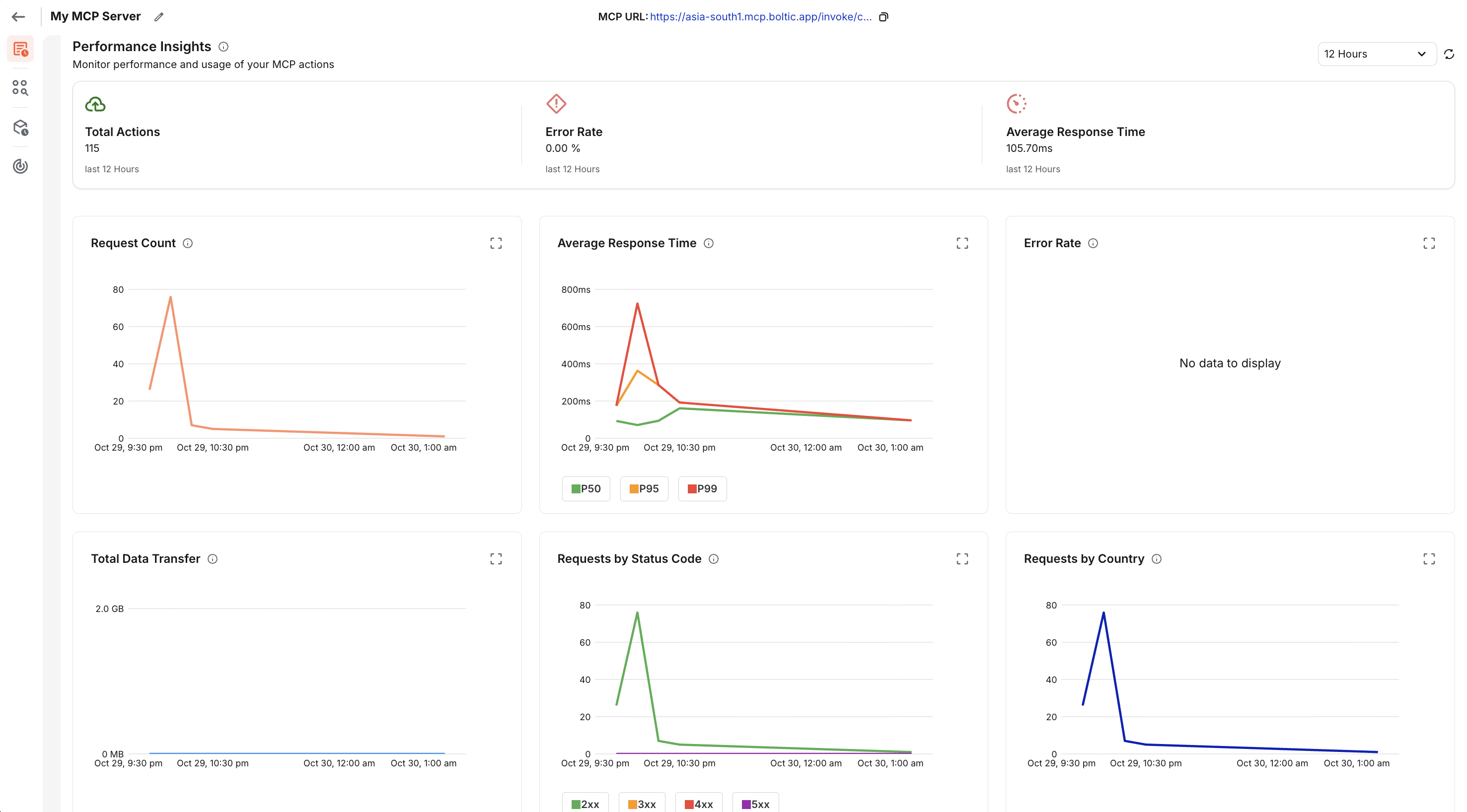Open the MCP URL link
This screenshot has width=1467, height=812.
(x=760, y=16)
